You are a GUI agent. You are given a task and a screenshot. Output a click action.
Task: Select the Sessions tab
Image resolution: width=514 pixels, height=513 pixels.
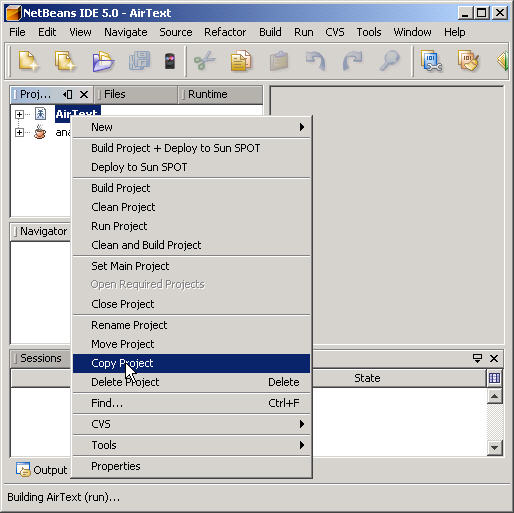41,358
